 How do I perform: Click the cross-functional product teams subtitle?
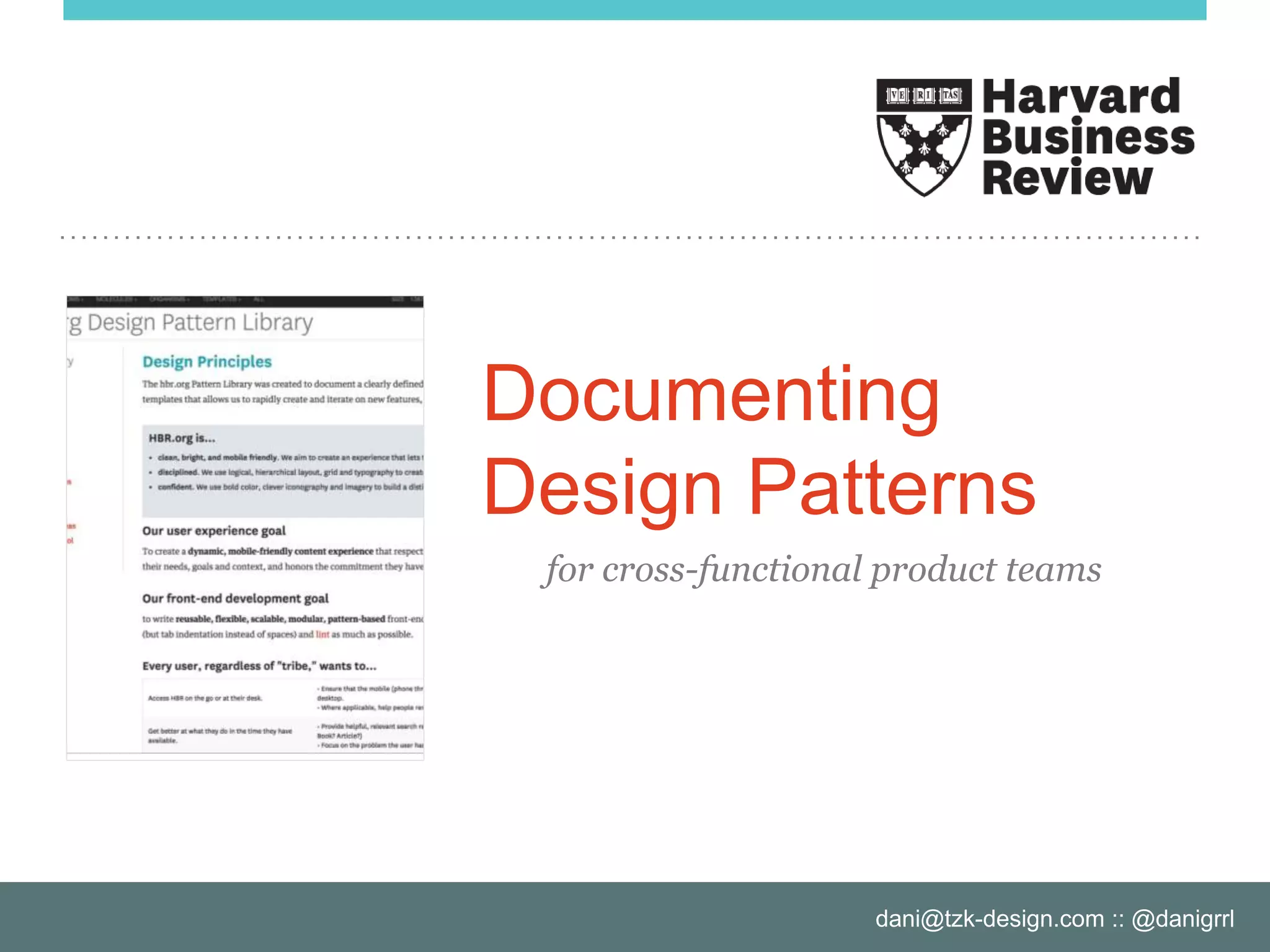click(x=822, y=569)
